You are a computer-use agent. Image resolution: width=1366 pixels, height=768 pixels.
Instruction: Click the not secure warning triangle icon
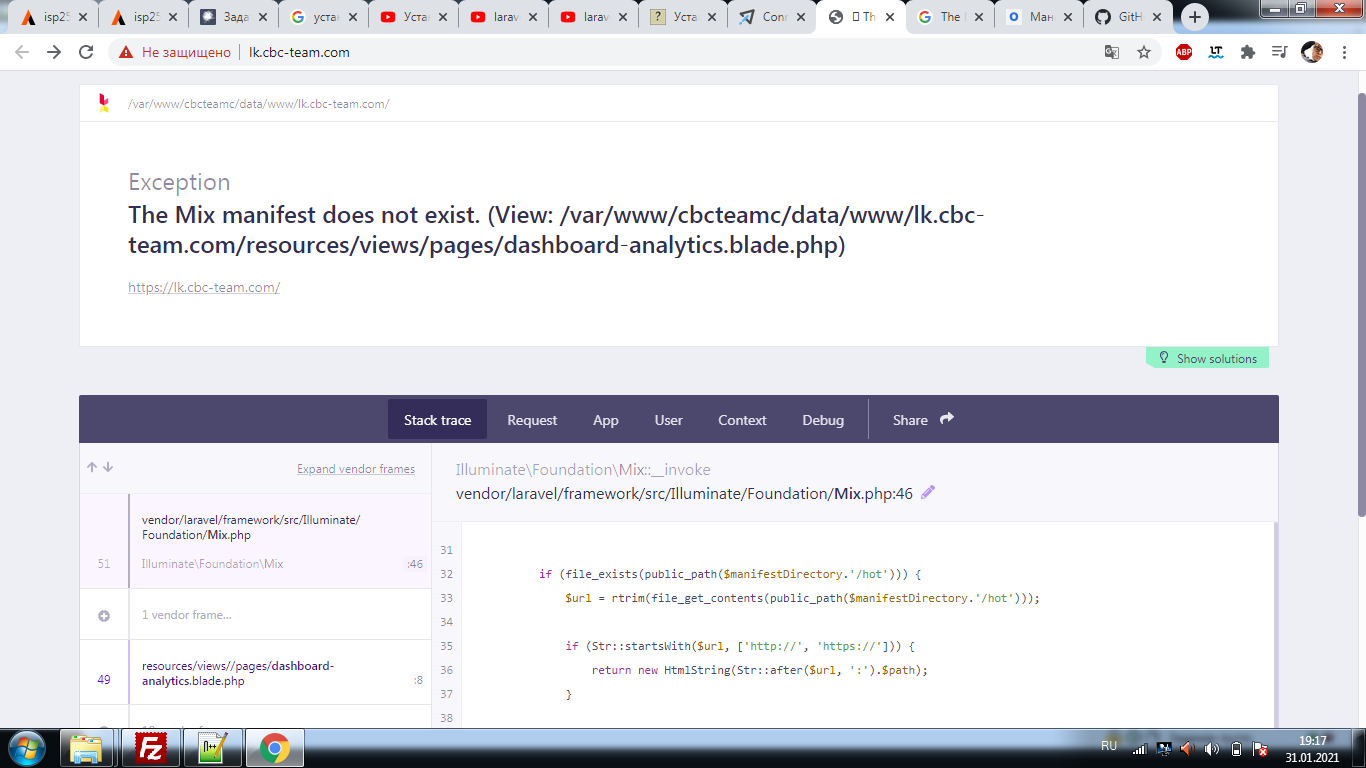[x=126, y=52]
